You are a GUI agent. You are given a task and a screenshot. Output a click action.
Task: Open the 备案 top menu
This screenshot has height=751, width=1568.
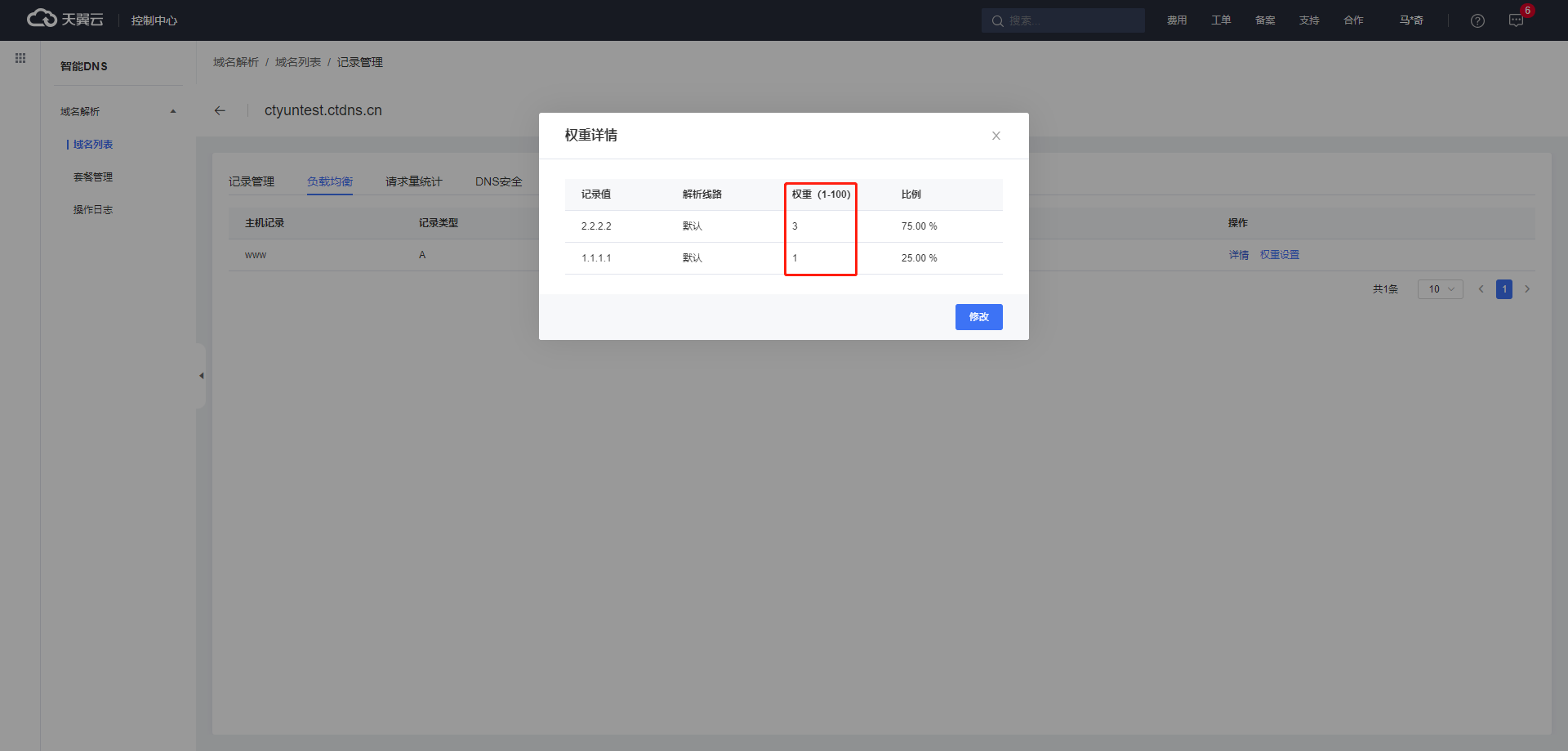[x=1265, y=20]
